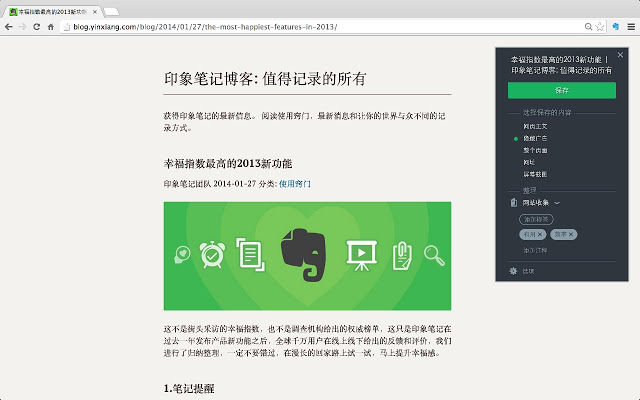This screenshot has height=400, width=640.
Task: Select 网页正文 clip option
Action: coord(535,127)
